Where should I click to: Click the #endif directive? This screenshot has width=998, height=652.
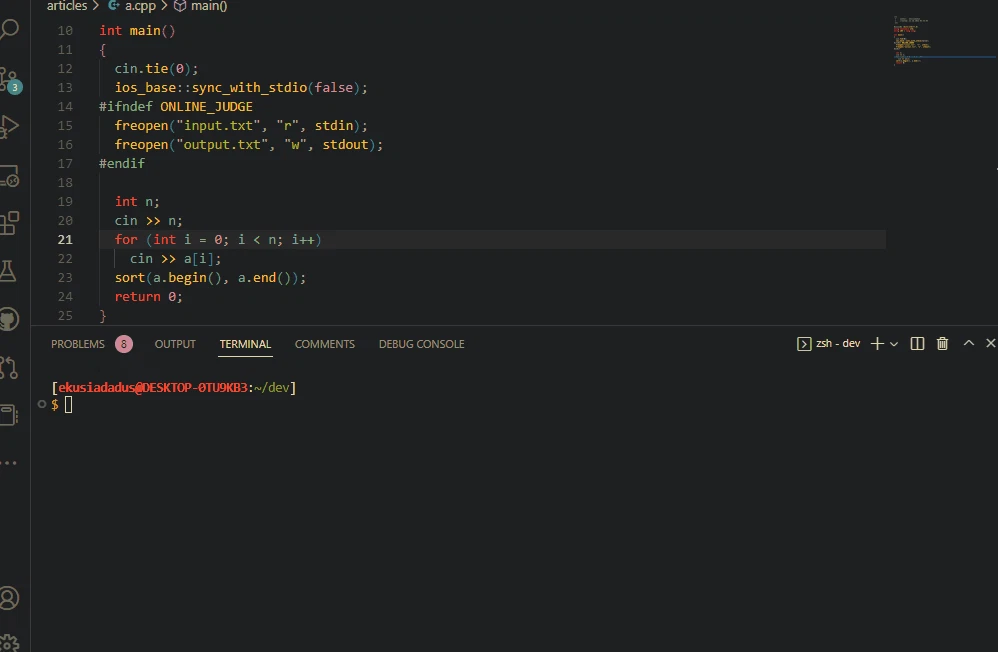(122, 164)
